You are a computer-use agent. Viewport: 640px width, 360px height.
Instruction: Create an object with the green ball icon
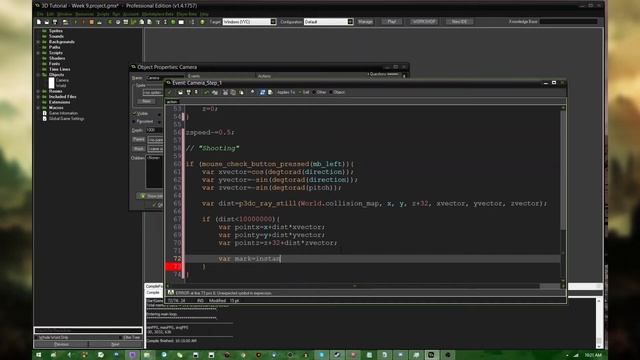coord(173,22)
